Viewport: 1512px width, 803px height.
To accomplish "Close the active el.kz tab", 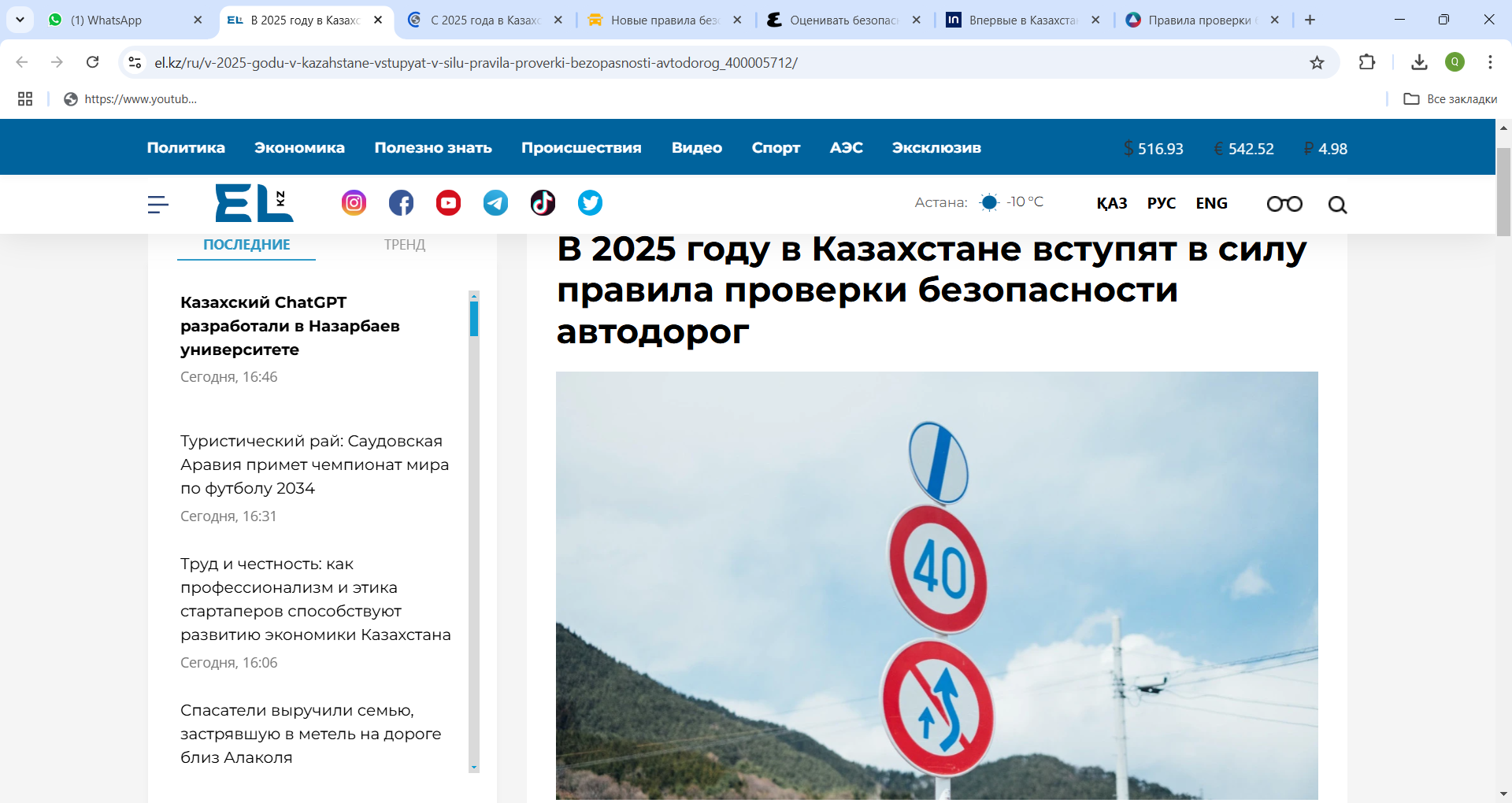I will pos(378,20).
